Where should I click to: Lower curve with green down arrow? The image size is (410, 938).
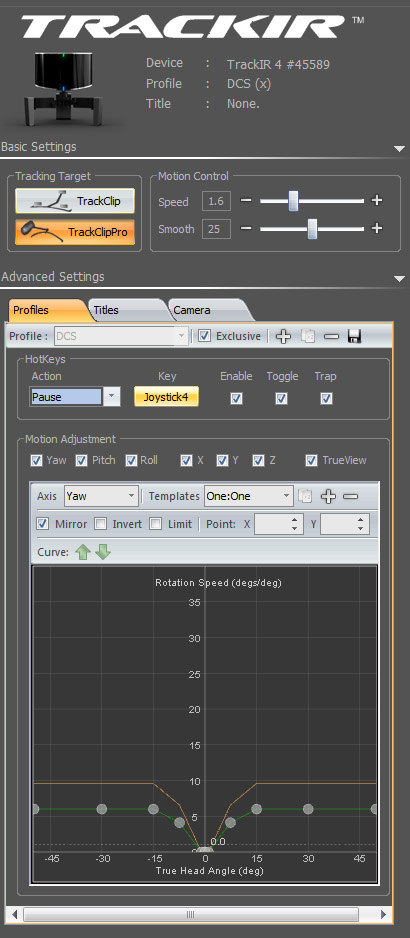pyautogui.click(x=103, y=552)
